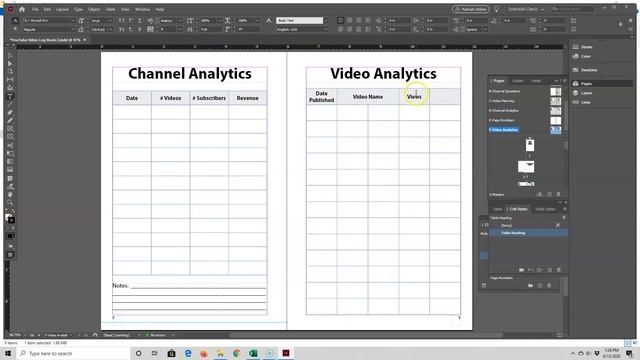Select the Zoom tool

10,203
